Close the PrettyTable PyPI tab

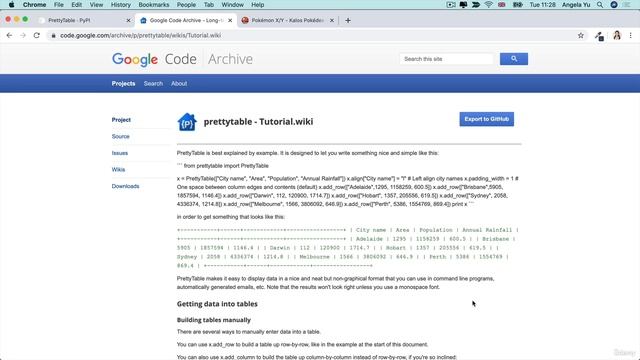[128, 20]
